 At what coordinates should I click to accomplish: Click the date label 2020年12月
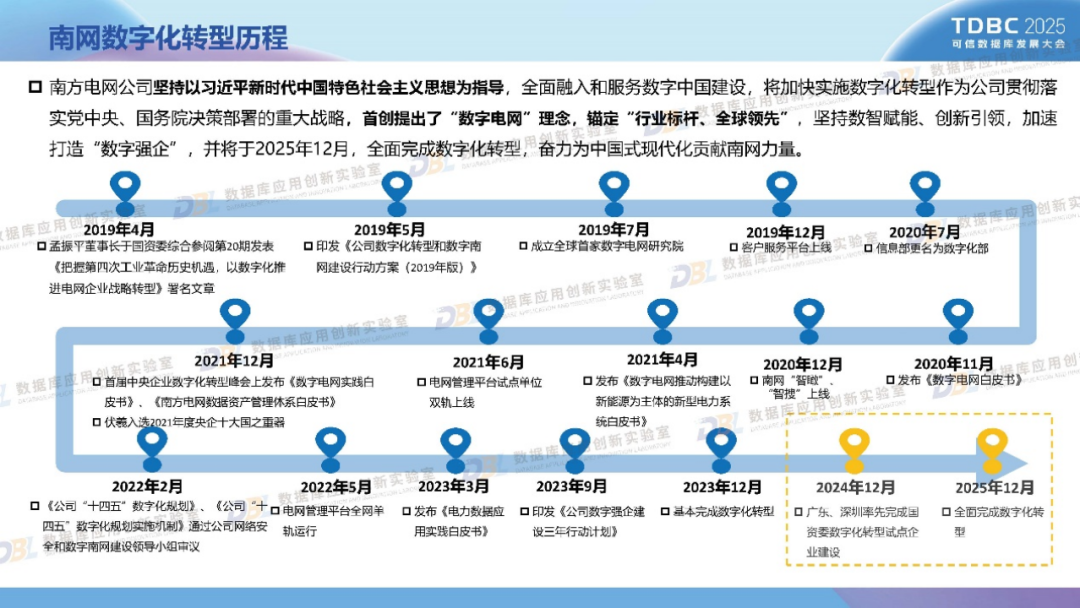click(x=802, y=364)
